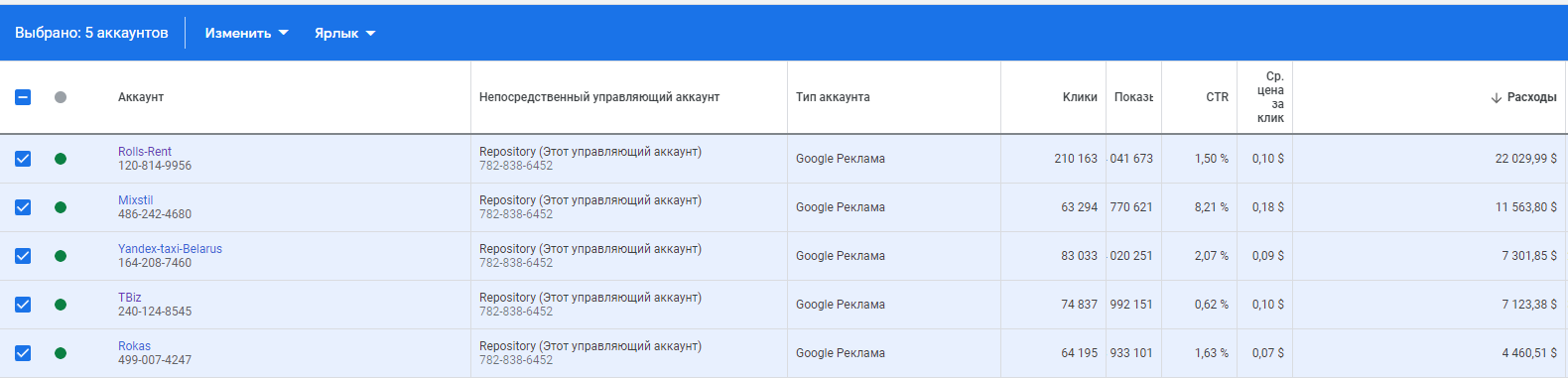The height and width of the screenshot is (378, 1568).
Task: Click the green status dot for TBiz
Action: click(61, 305)
